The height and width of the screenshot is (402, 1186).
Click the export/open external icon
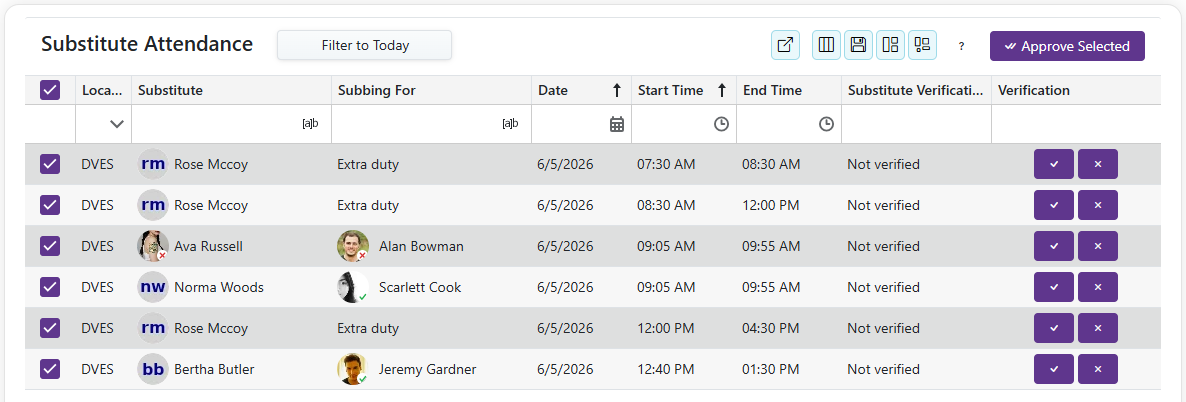point(785,45)
